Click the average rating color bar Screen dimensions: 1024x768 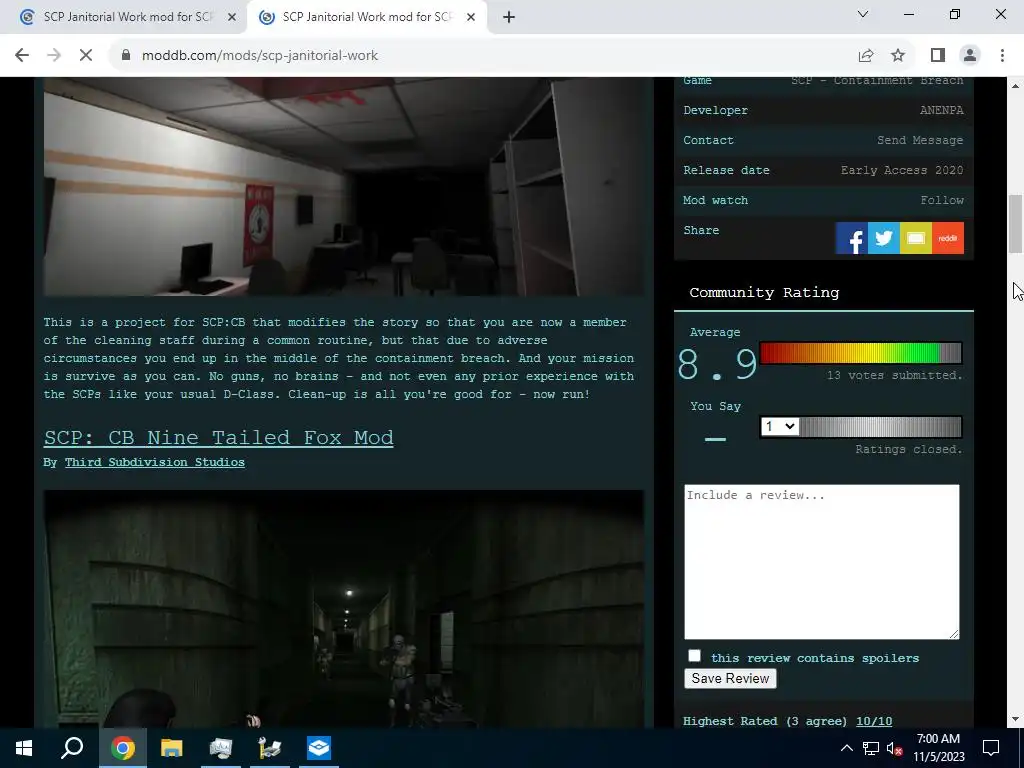(x=861, y=353)
